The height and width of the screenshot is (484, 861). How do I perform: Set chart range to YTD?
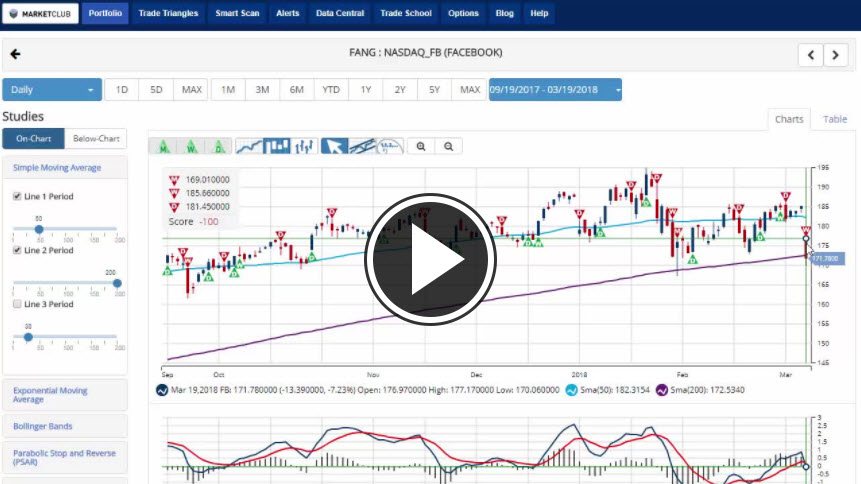331,90
